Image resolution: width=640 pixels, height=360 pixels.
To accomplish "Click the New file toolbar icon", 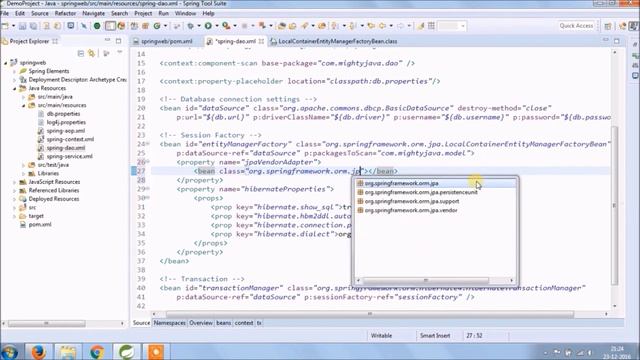I will [5, 26].
